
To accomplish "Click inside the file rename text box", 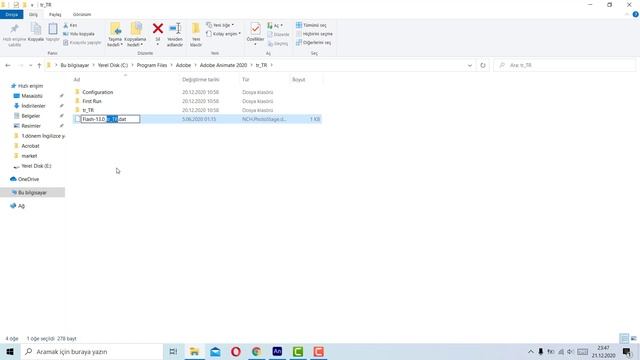I will pos(111,119).
